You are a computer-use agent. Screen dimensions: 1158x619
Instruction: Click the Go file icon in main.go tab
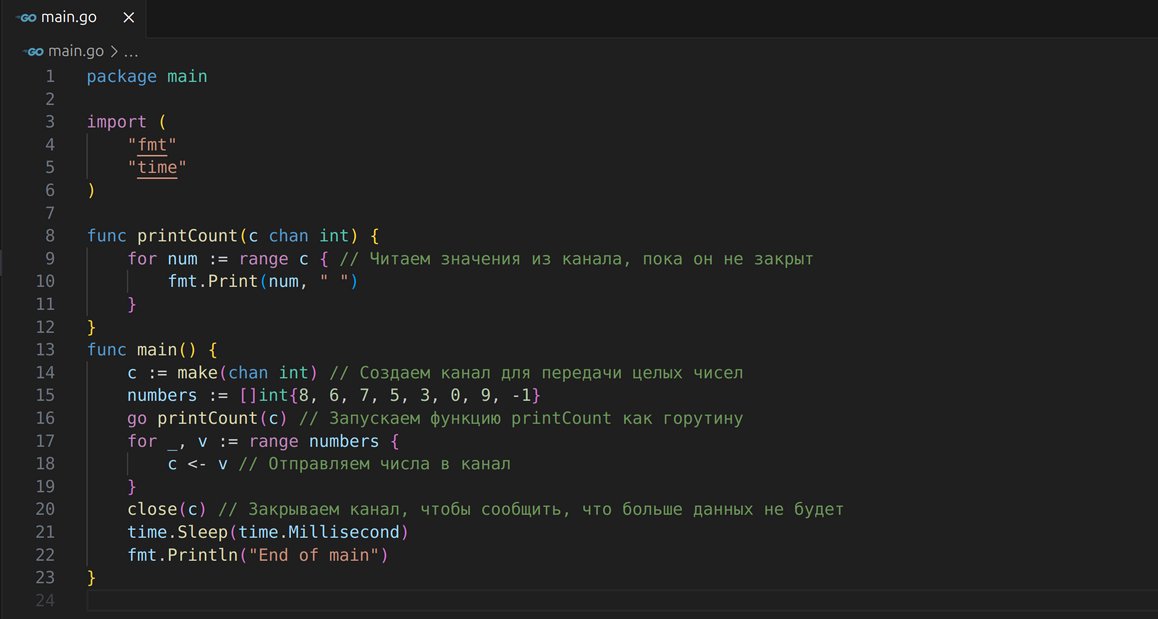point(27,18)
